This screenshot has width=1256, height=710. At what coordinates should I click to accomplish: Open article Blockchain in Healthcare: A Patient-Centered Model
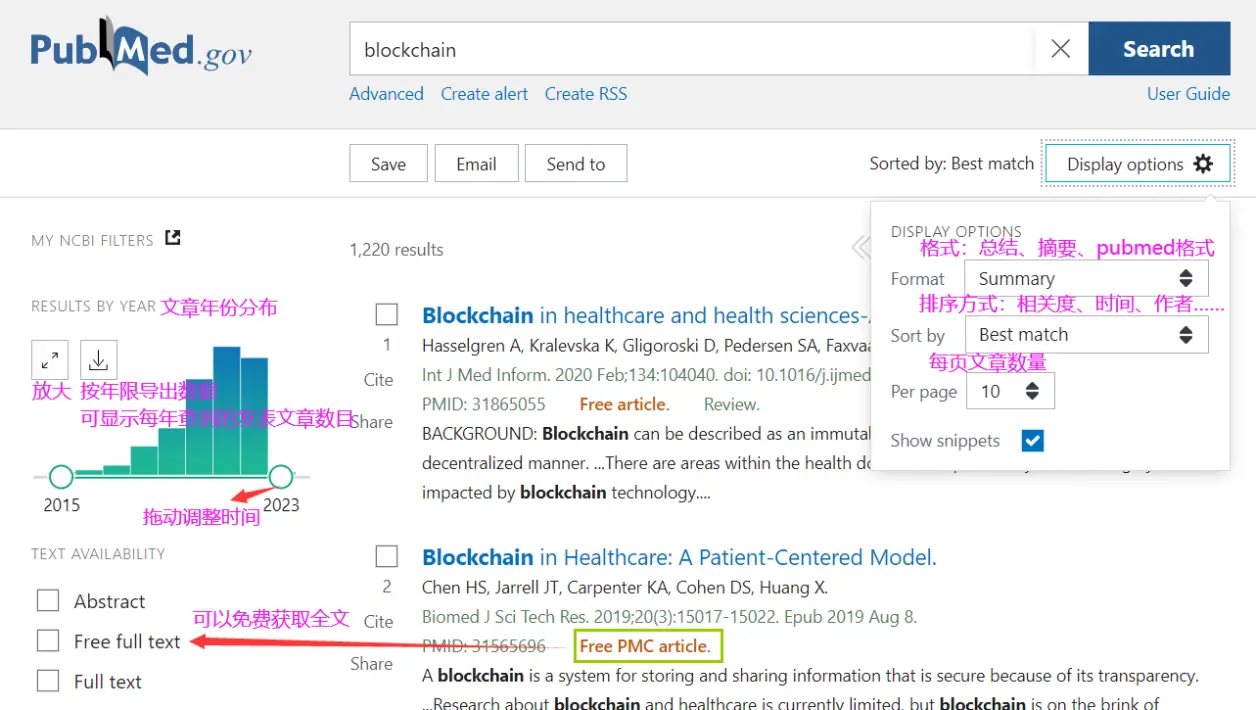click(679, 557)
